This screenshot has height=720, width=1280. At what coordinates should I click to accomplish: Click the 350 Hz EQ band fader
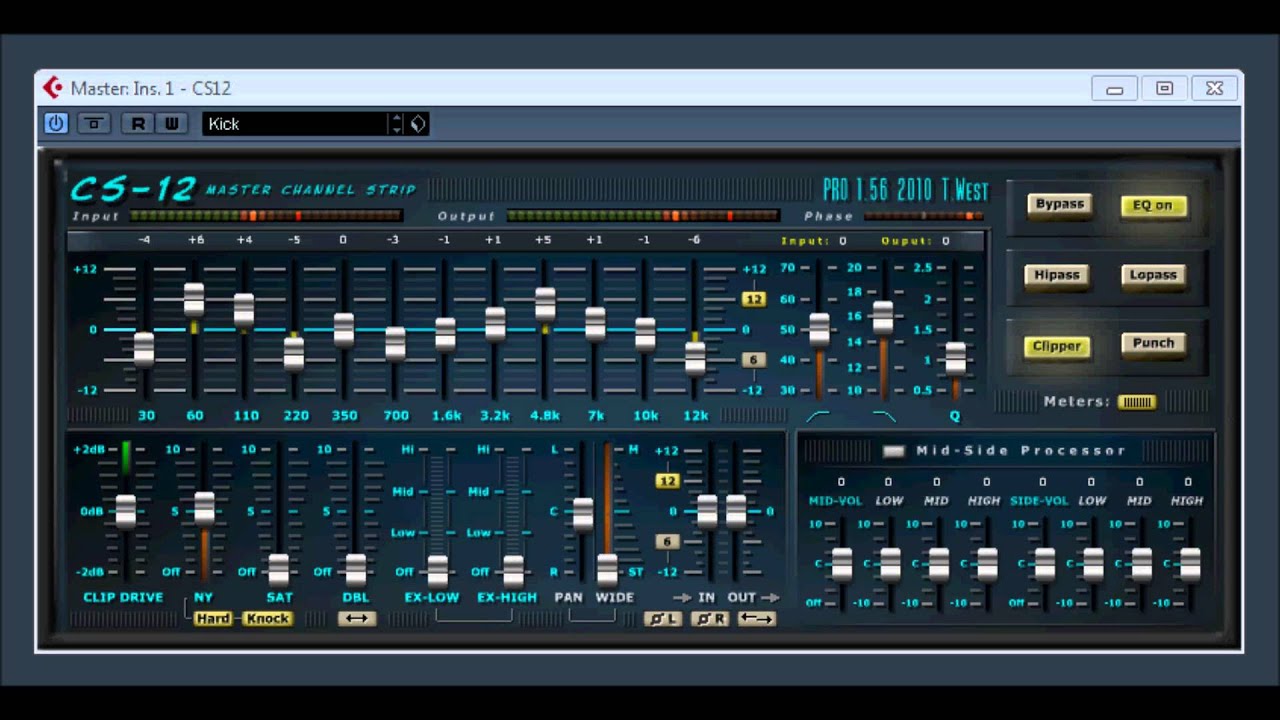click(344, 329)
